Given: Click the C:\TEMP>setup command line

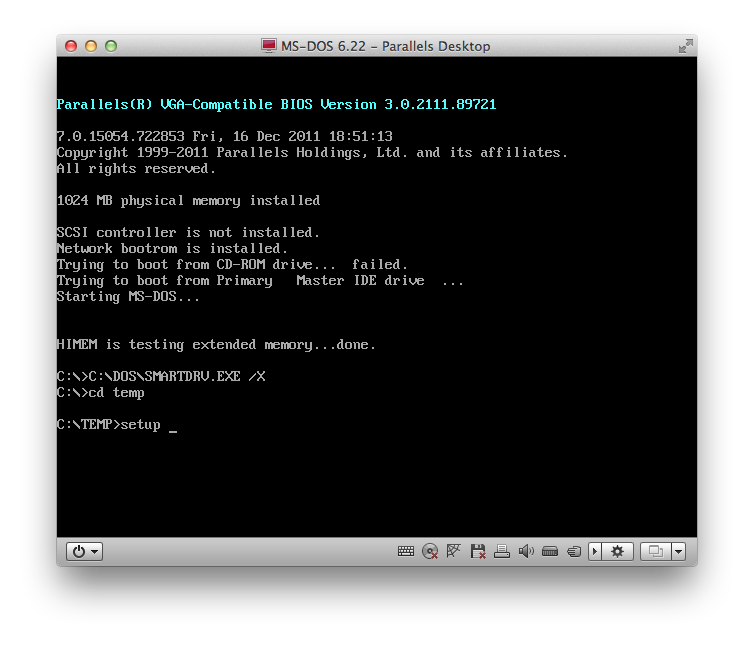Looking at the screenshot, I should coord(117,425).
